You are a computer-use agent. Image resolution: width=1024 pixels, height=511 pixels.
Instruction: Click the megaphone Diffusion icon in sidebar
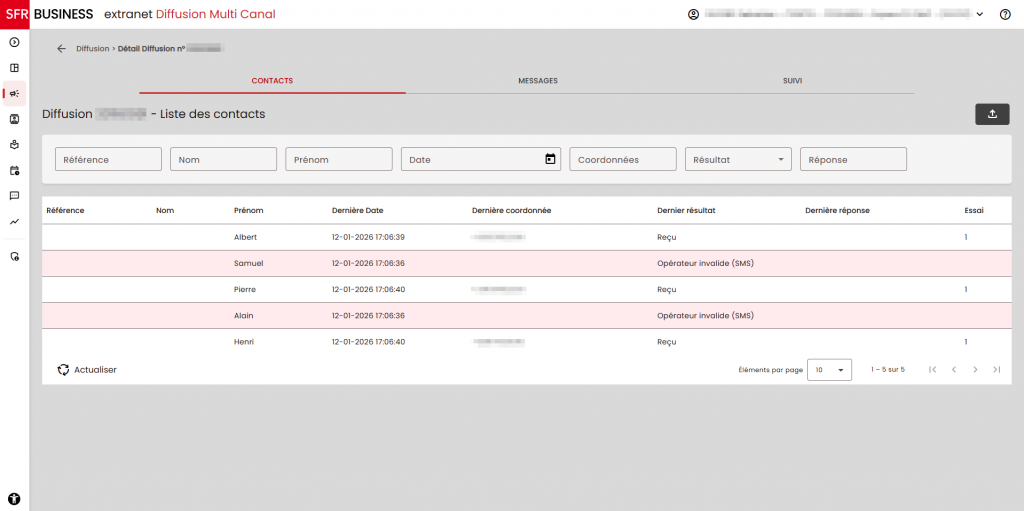tap(14, 93)
